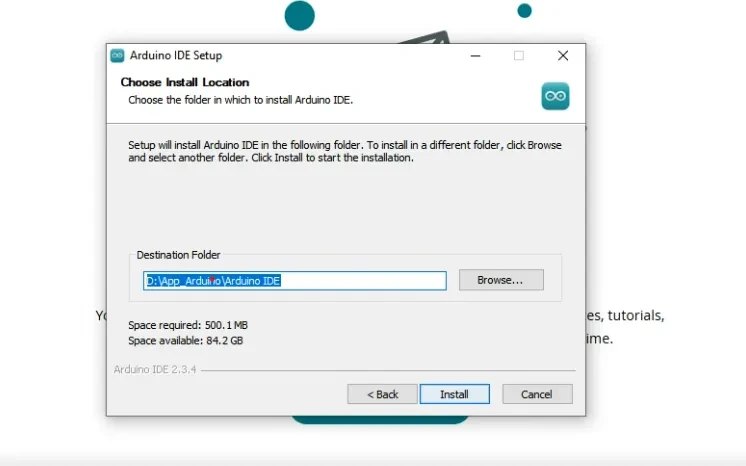
Task: Click the Install button
Action: point(454,394)
